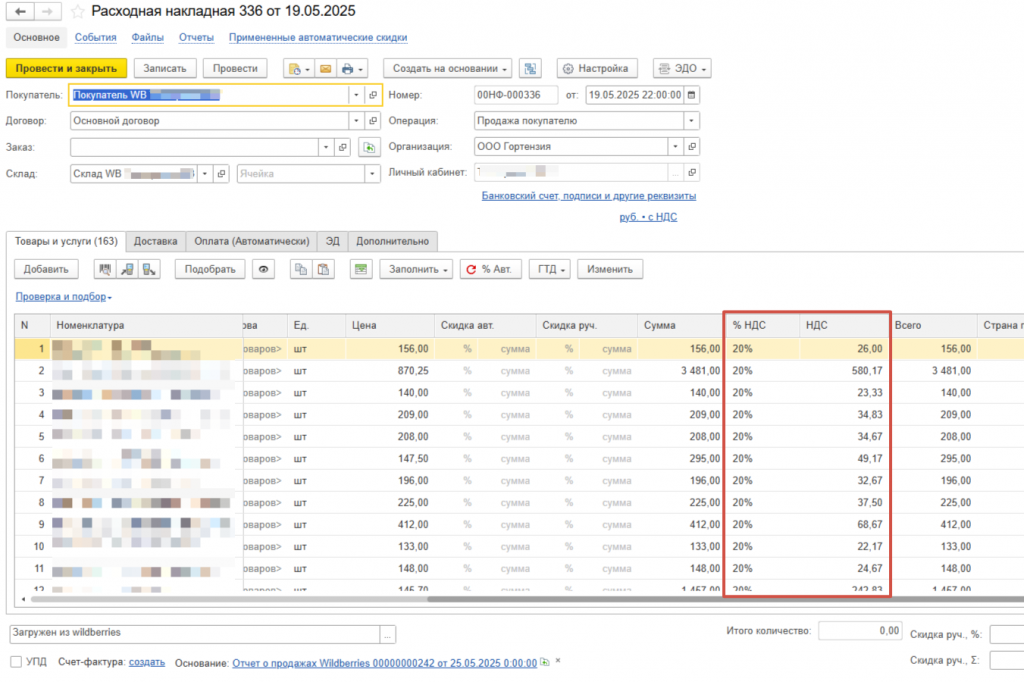Click the back navigation arrow
The image size is (1024, 682).
pos(21,12)
